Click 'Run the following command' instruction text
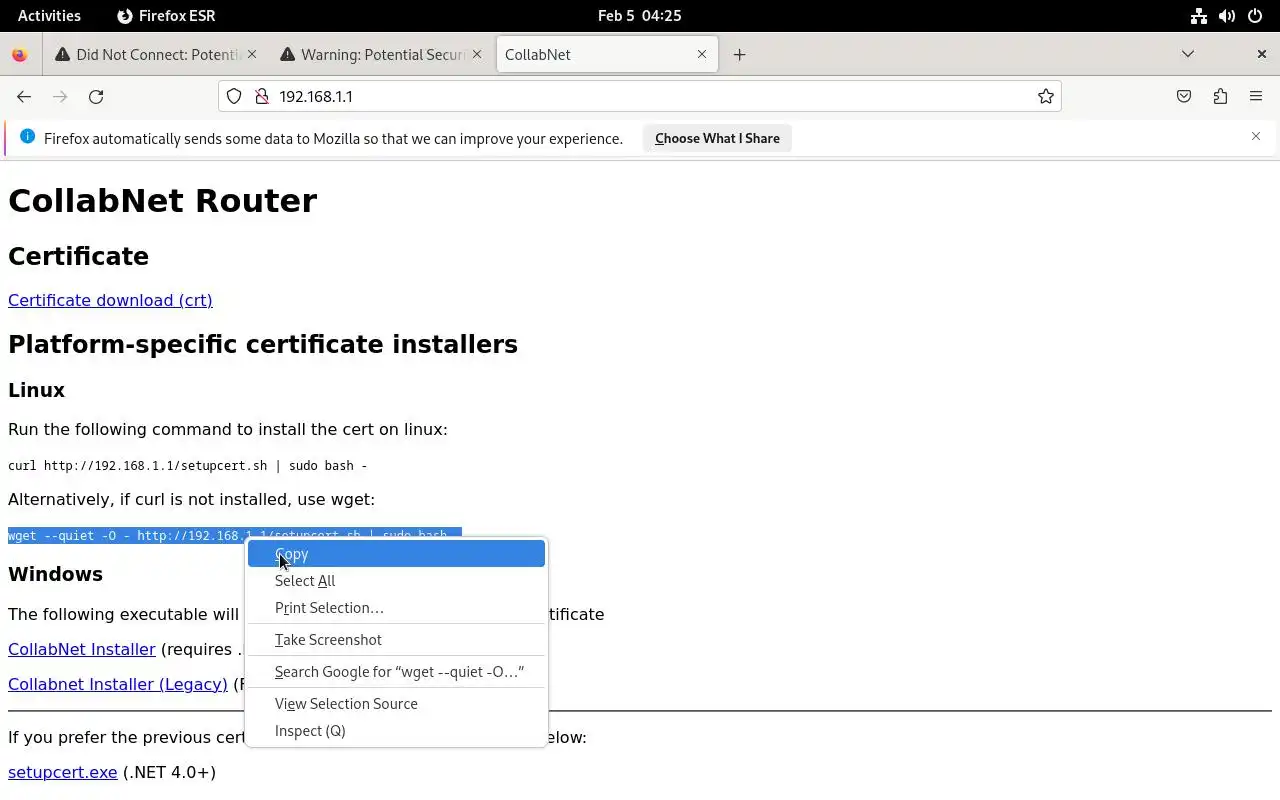The height and width of the screenshot is (800, 1280). pyautogui.click(x=228, y=429)
